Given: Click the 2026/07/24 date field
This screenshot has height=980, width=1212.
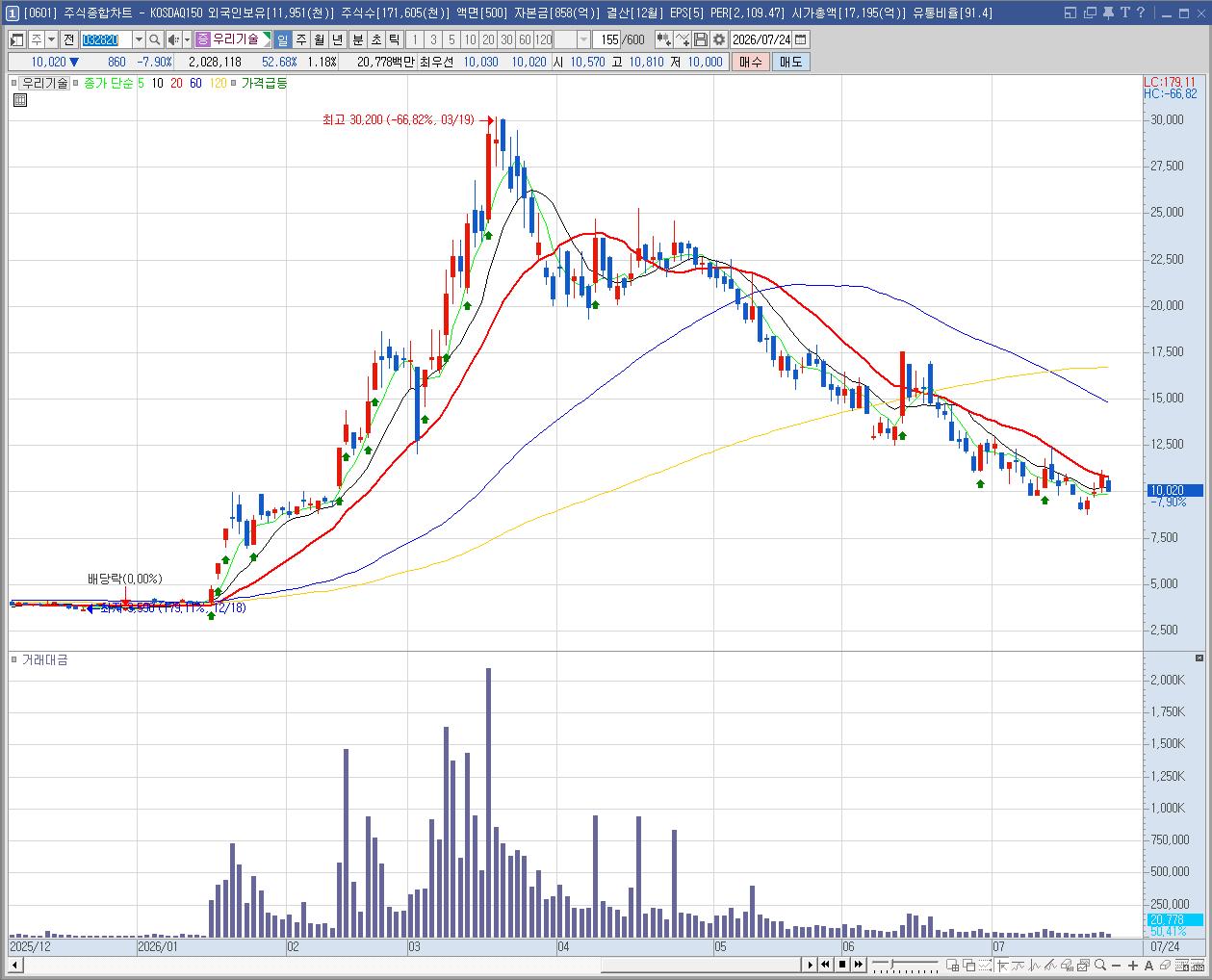Looking at the screenshot, I should pos(761,39).
